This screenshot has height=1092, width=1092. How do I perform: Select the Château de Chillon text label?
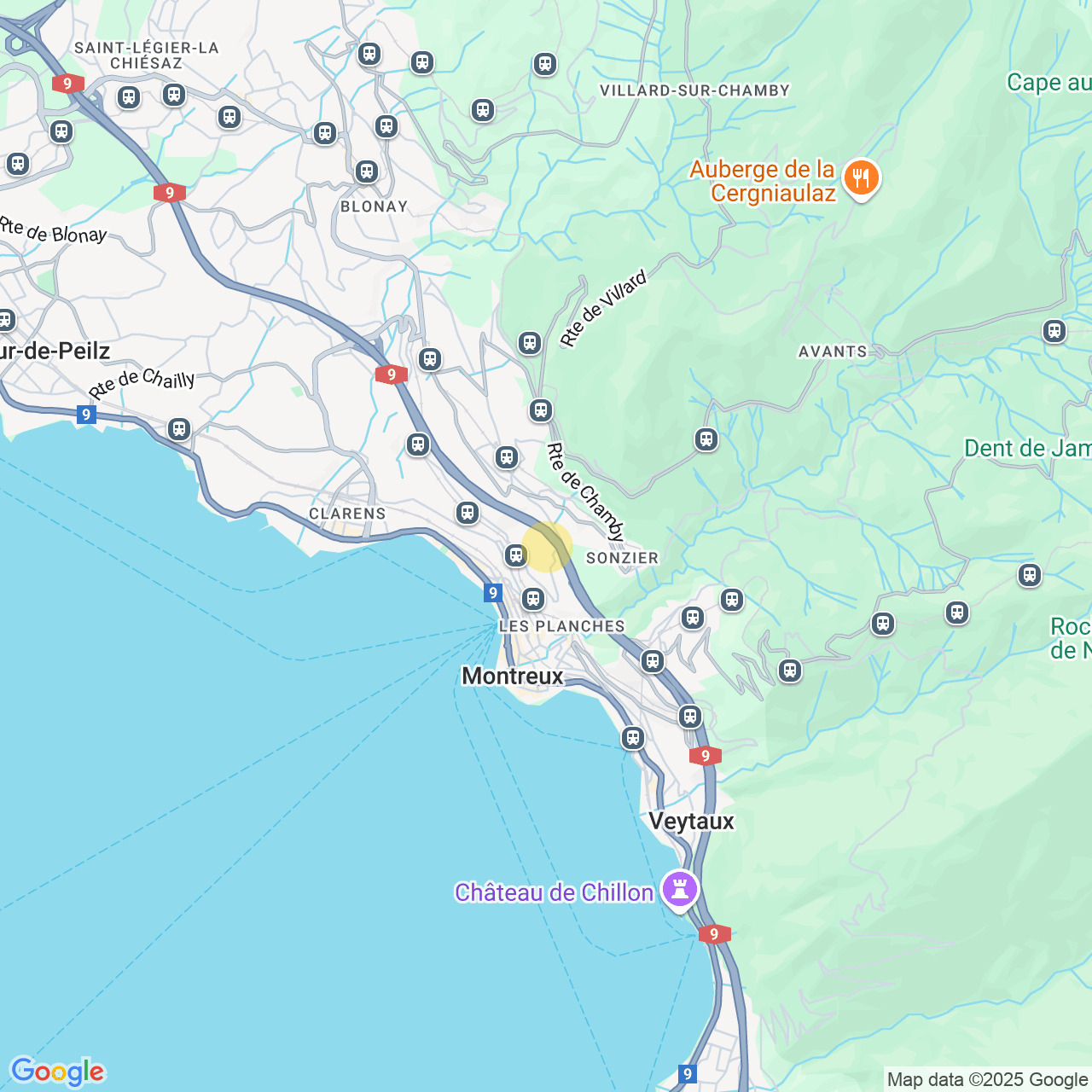[555, 892]
